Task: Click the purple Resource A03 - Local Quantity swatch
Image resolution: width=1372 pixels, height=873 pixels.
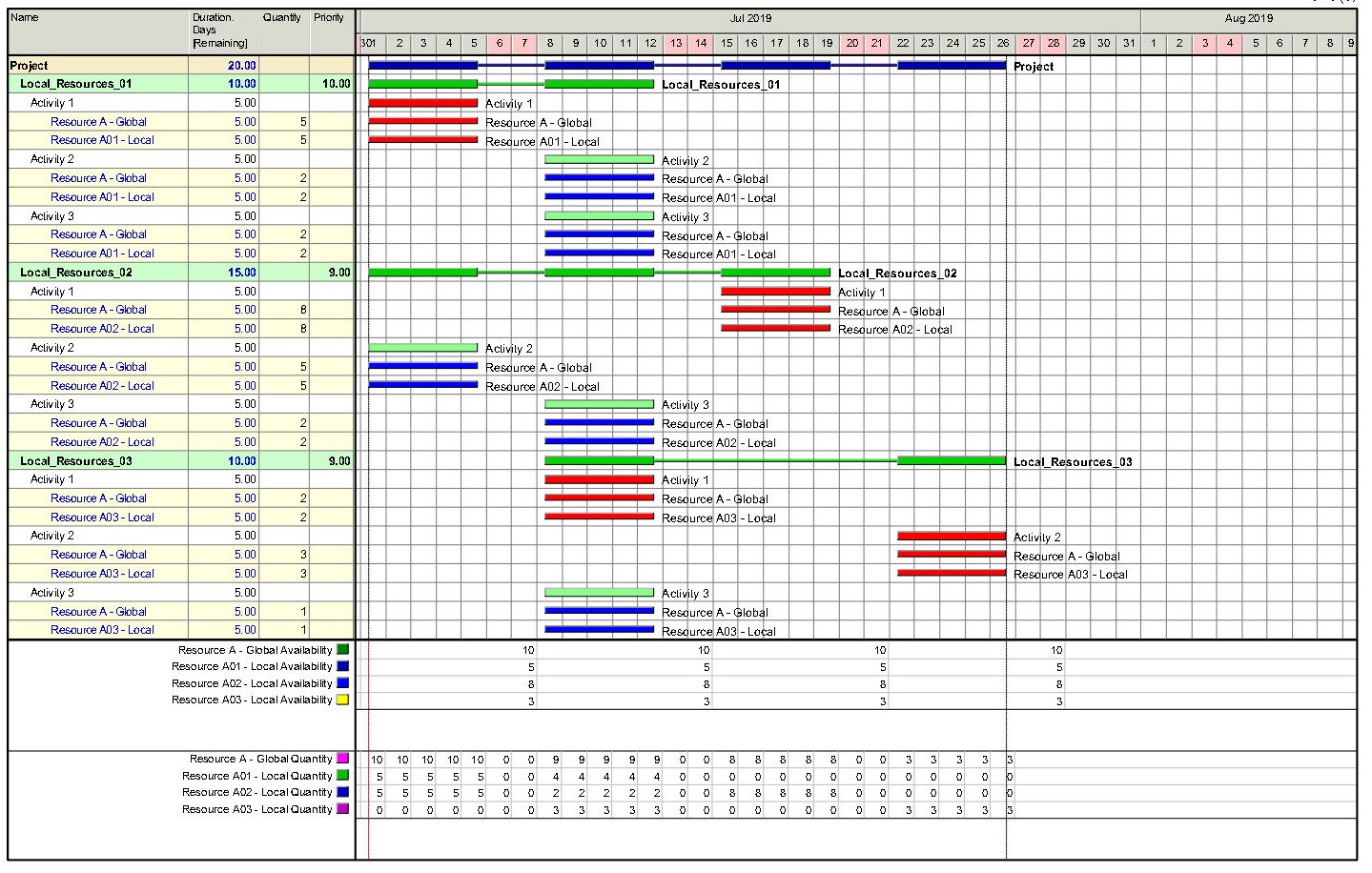Action: pyautogui.click(x=343, y=809)
